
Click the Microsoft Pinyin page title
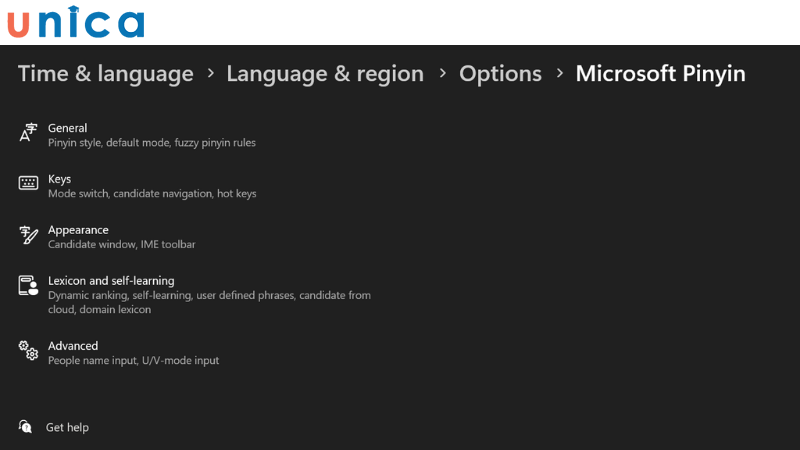660,74
